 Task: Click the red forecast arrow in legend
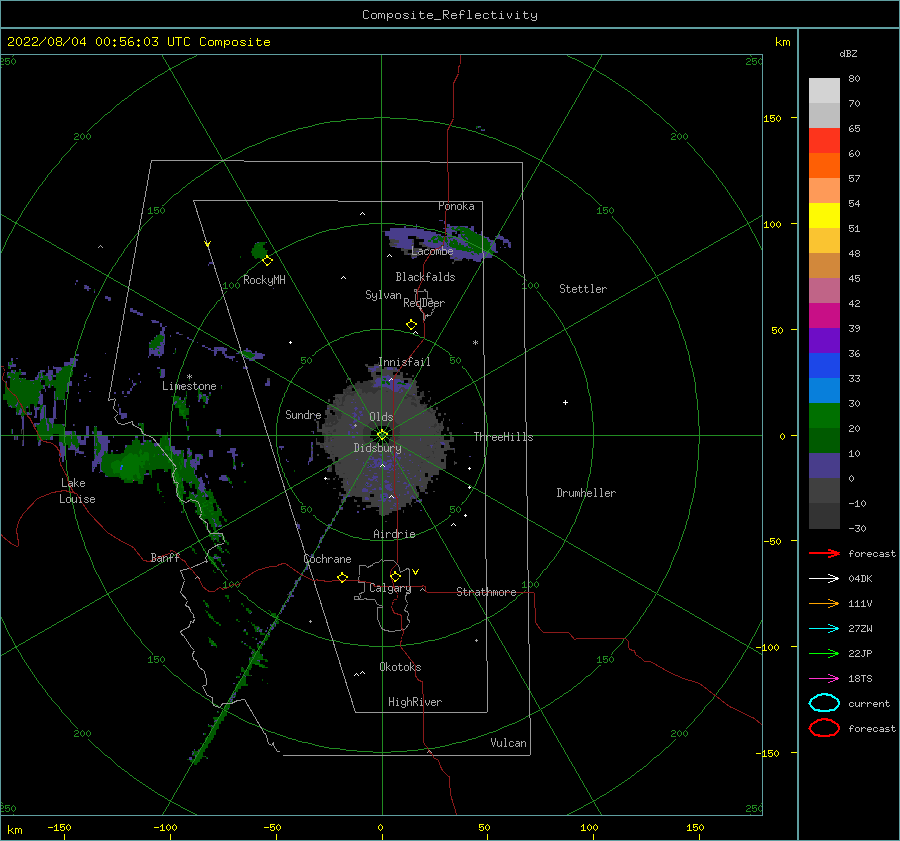point(824,553)
